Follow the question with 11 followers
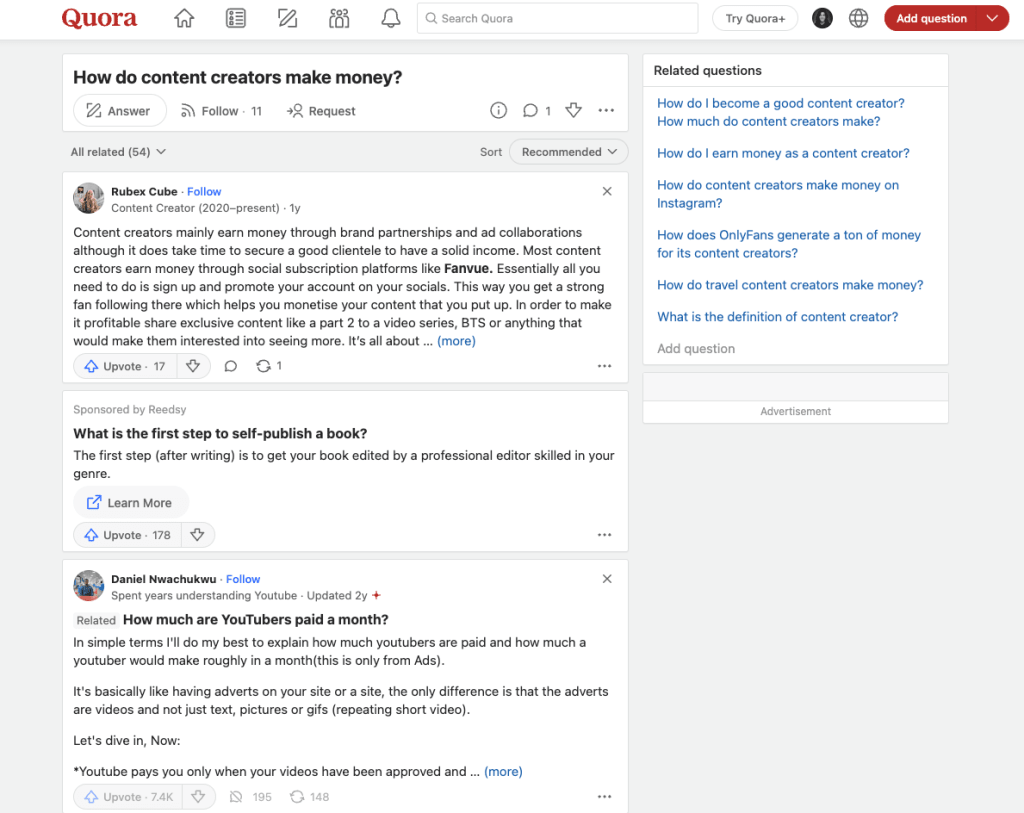This screenshot has height=813, width=1024. tap(221, 111)
